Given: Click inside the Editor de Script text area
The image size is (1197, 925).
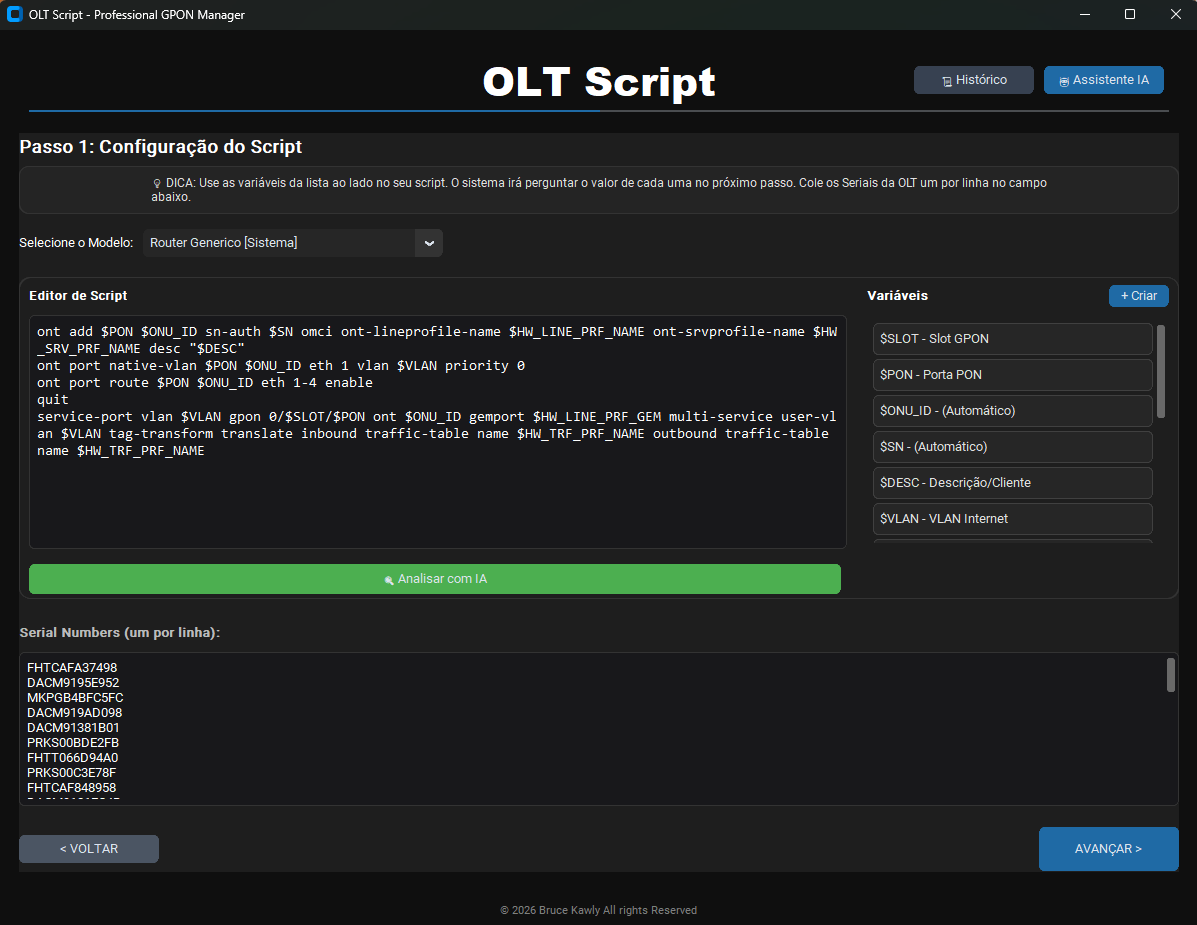Looking at the screenshot, I should [x=437, y=432].
